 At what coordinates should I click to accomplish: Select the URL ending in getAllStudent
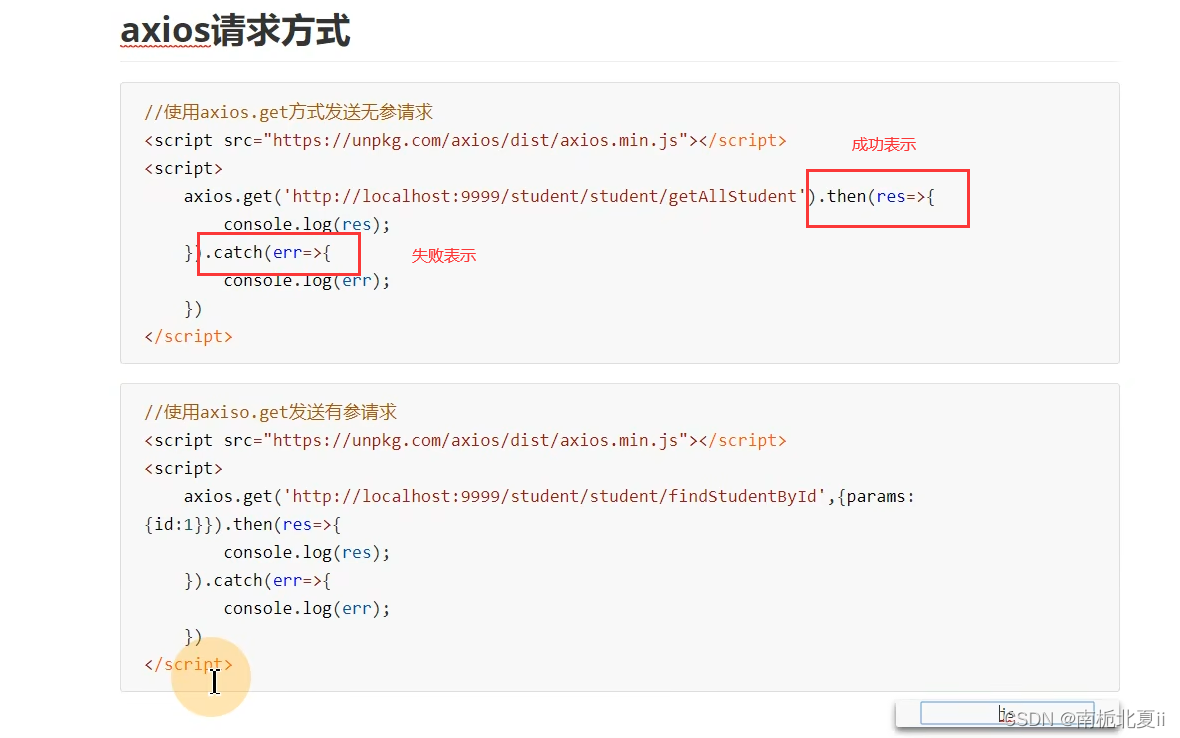pos(545,197)
